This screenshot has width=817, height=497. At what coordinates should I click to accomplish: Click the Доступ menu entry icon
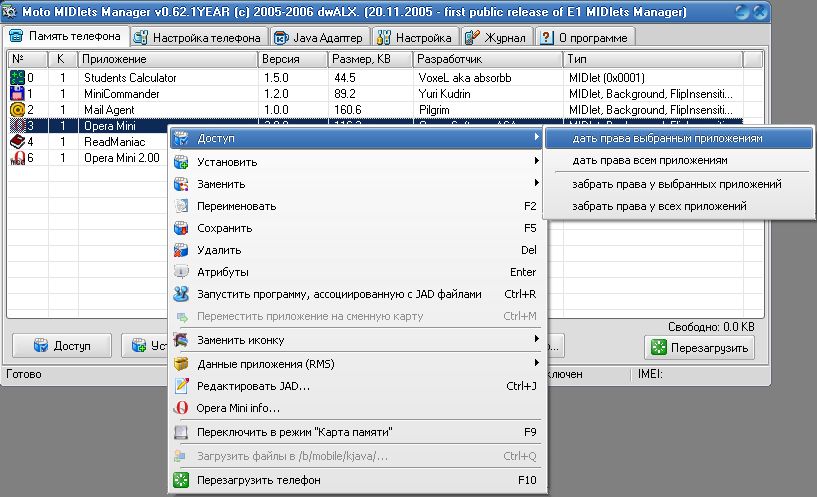[181, 139]
